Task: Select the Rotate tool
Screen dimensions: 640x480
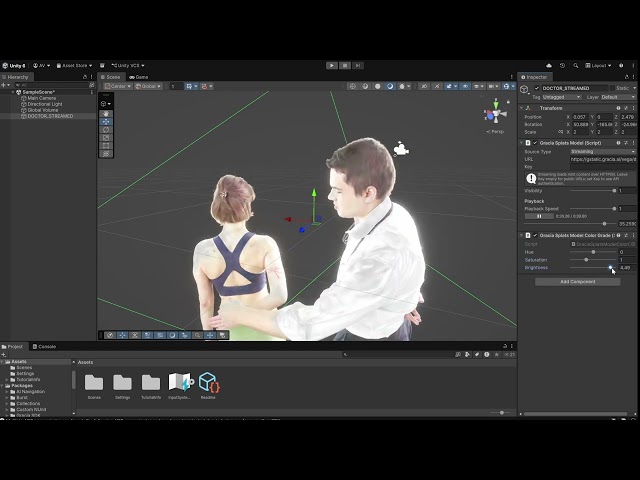Action: pos(106,130)
